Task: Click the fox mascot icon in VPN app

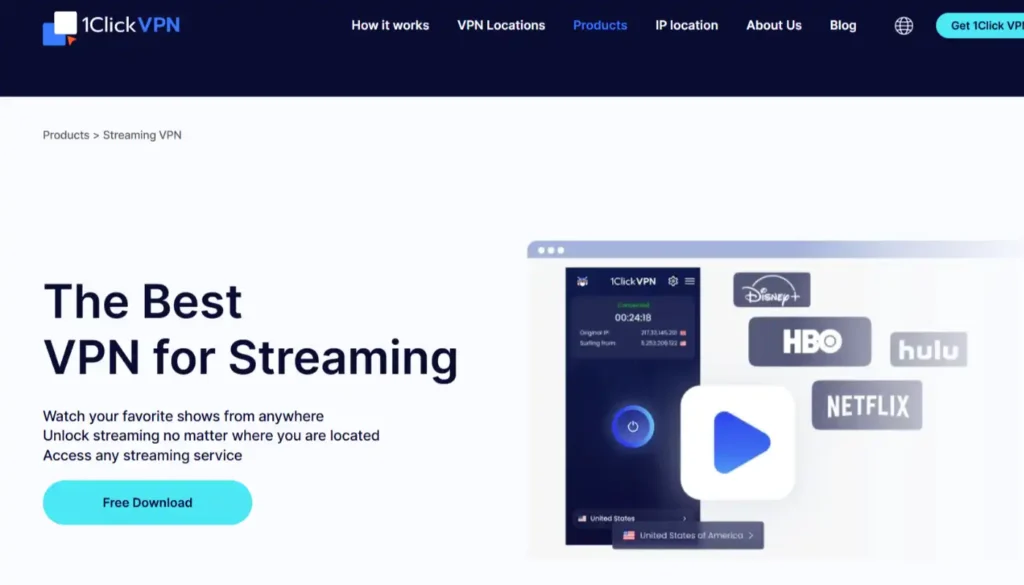Action: 582,282
